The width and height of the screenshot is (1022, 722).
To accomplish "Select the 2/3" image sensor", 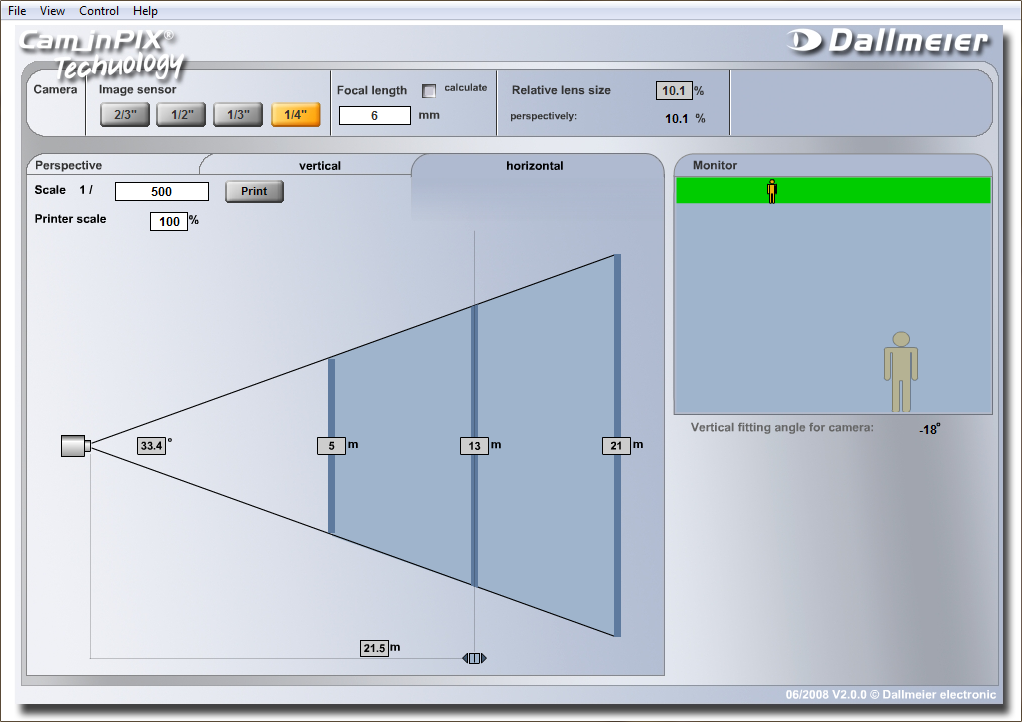I will [125, 115].
